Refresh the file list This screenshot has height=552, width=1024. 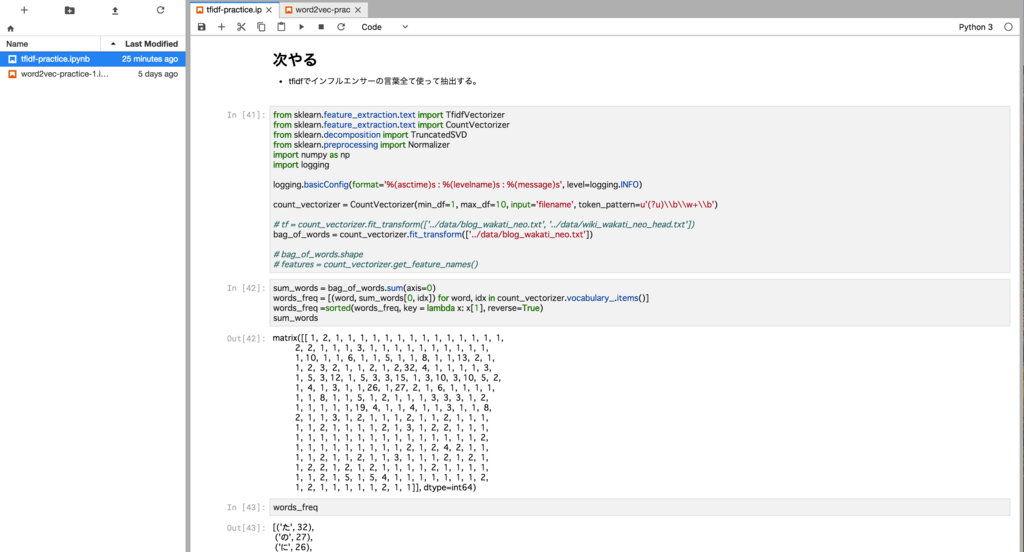click(x=161, y=10)
